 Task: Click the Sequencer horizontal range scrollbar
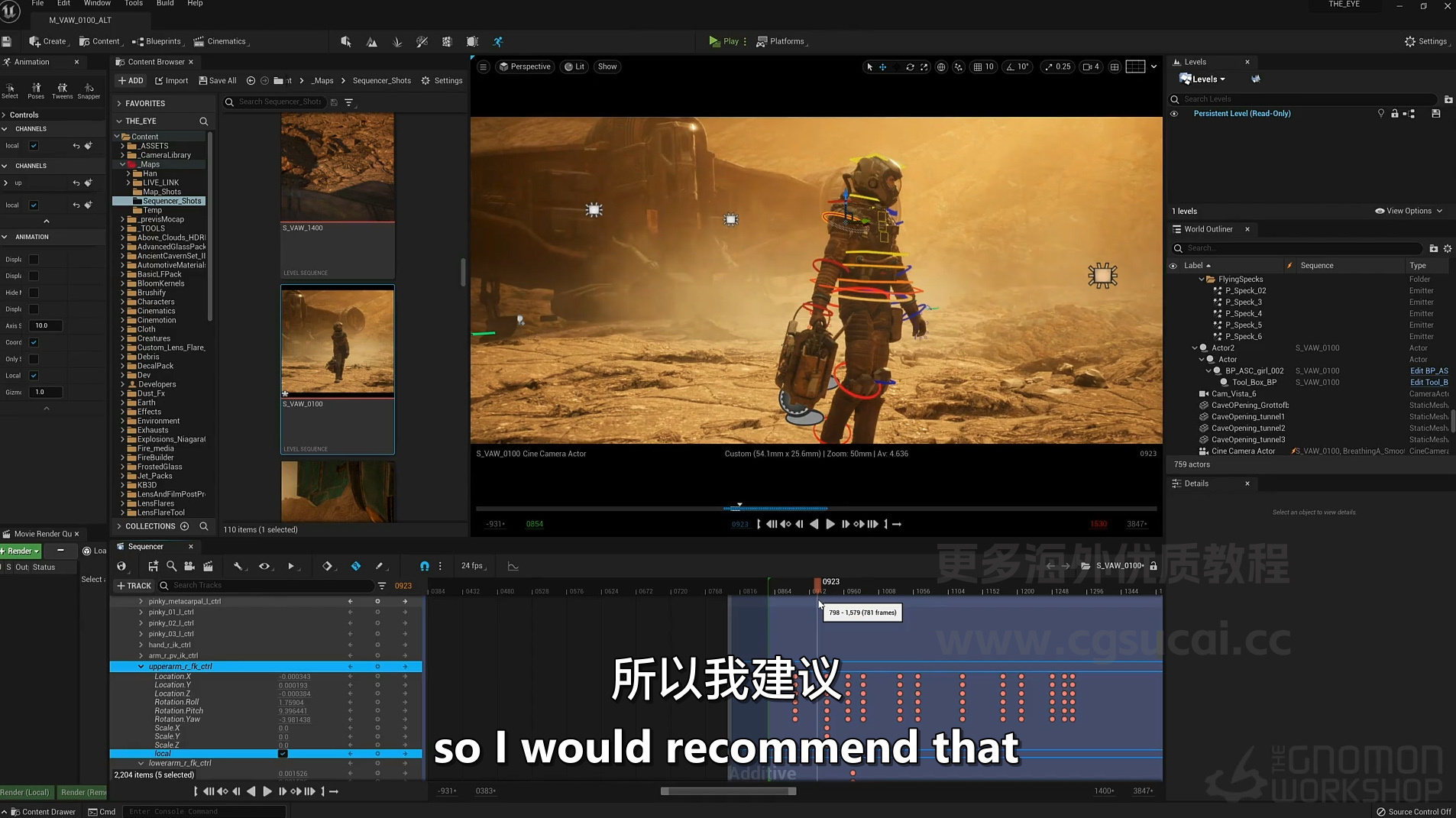(x=728, y=791)
